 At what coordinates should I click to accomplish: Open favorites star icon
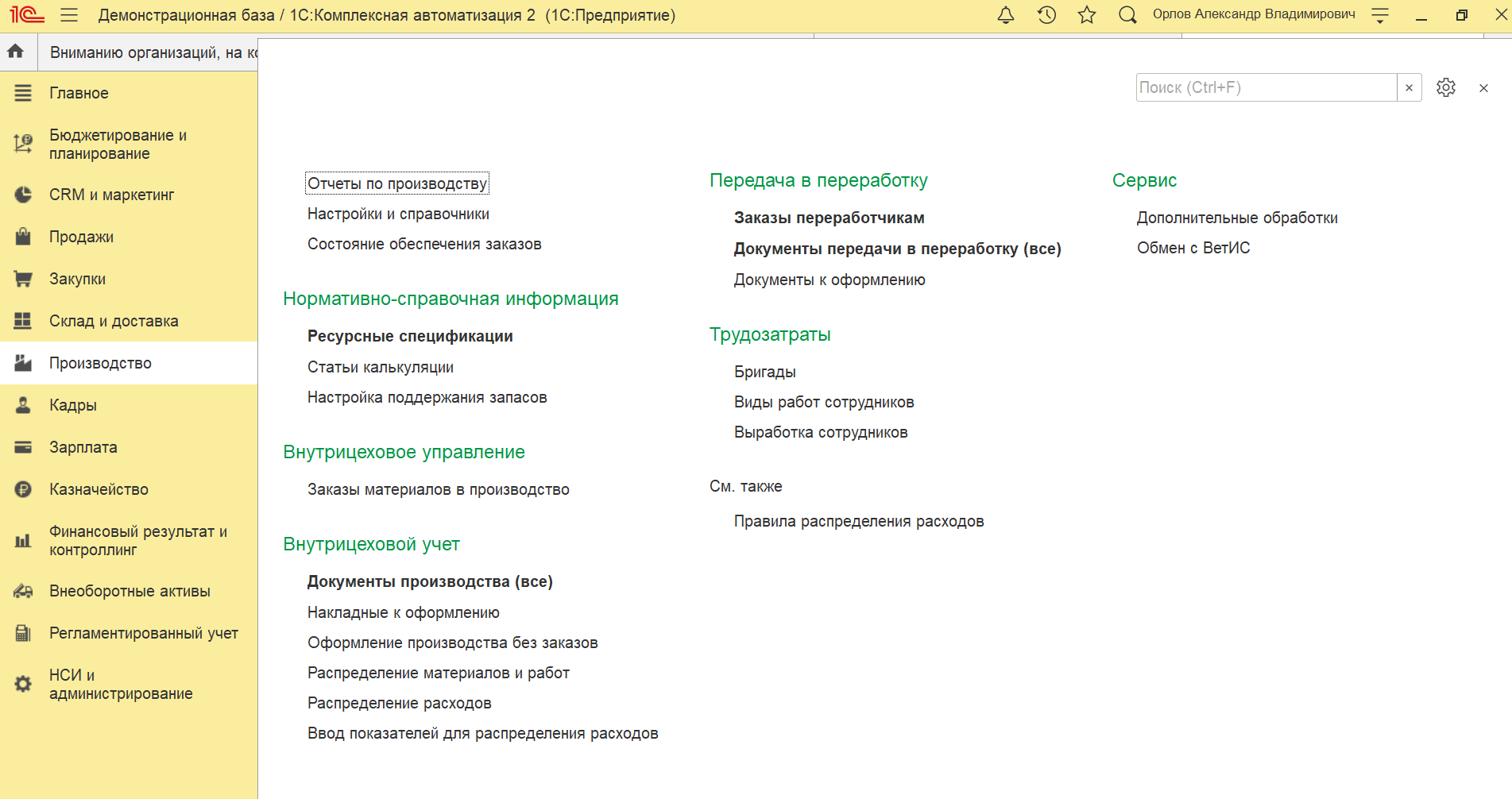(1087, 15)
